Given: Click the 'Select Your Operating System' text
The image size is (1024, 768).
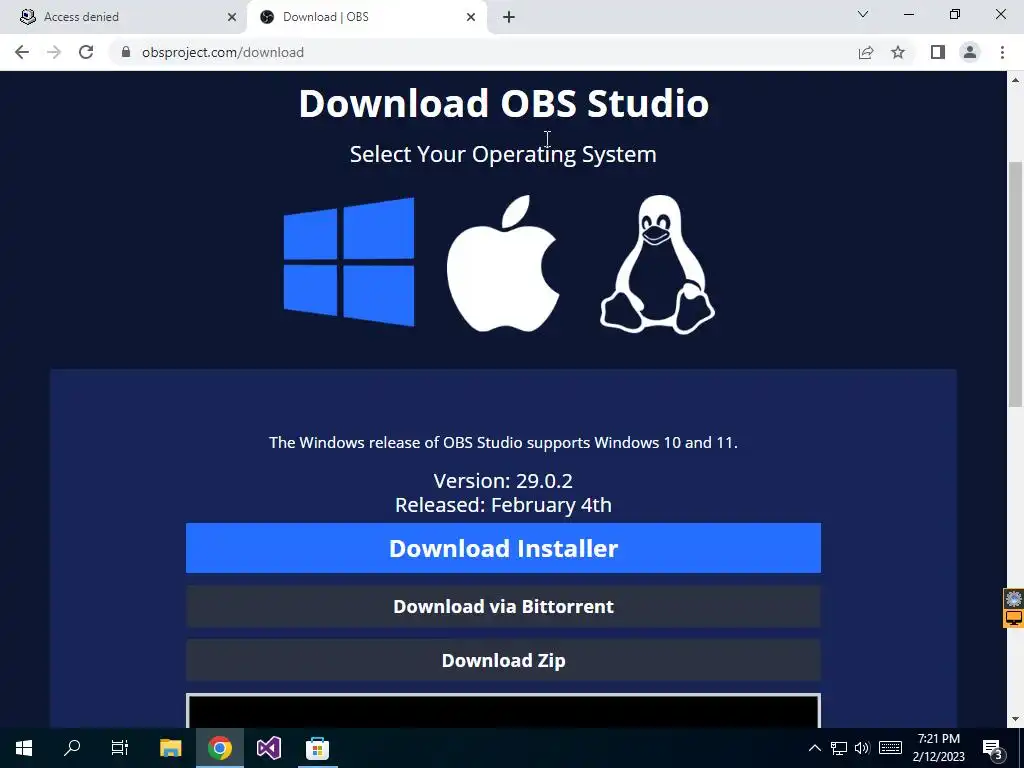Looking at the screenshot, I should [x=503, y=155].
